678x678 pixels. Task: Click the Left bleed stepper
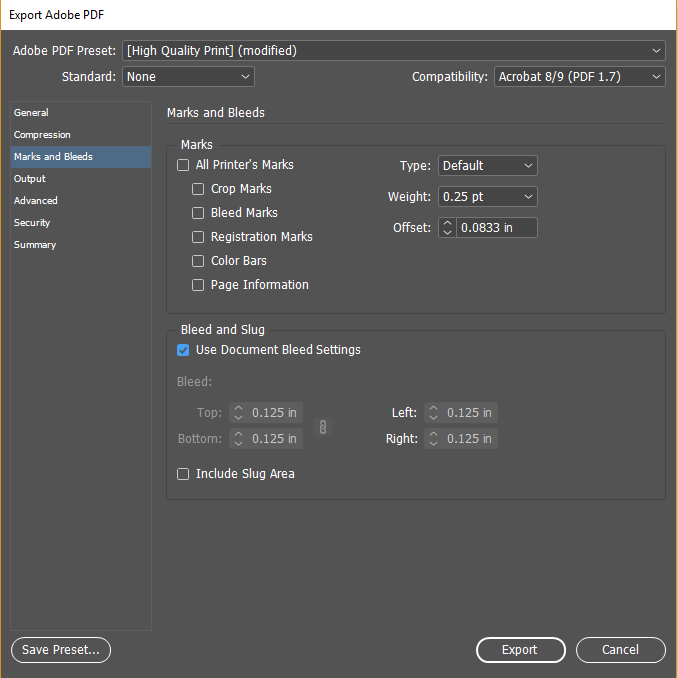[433, 413]
